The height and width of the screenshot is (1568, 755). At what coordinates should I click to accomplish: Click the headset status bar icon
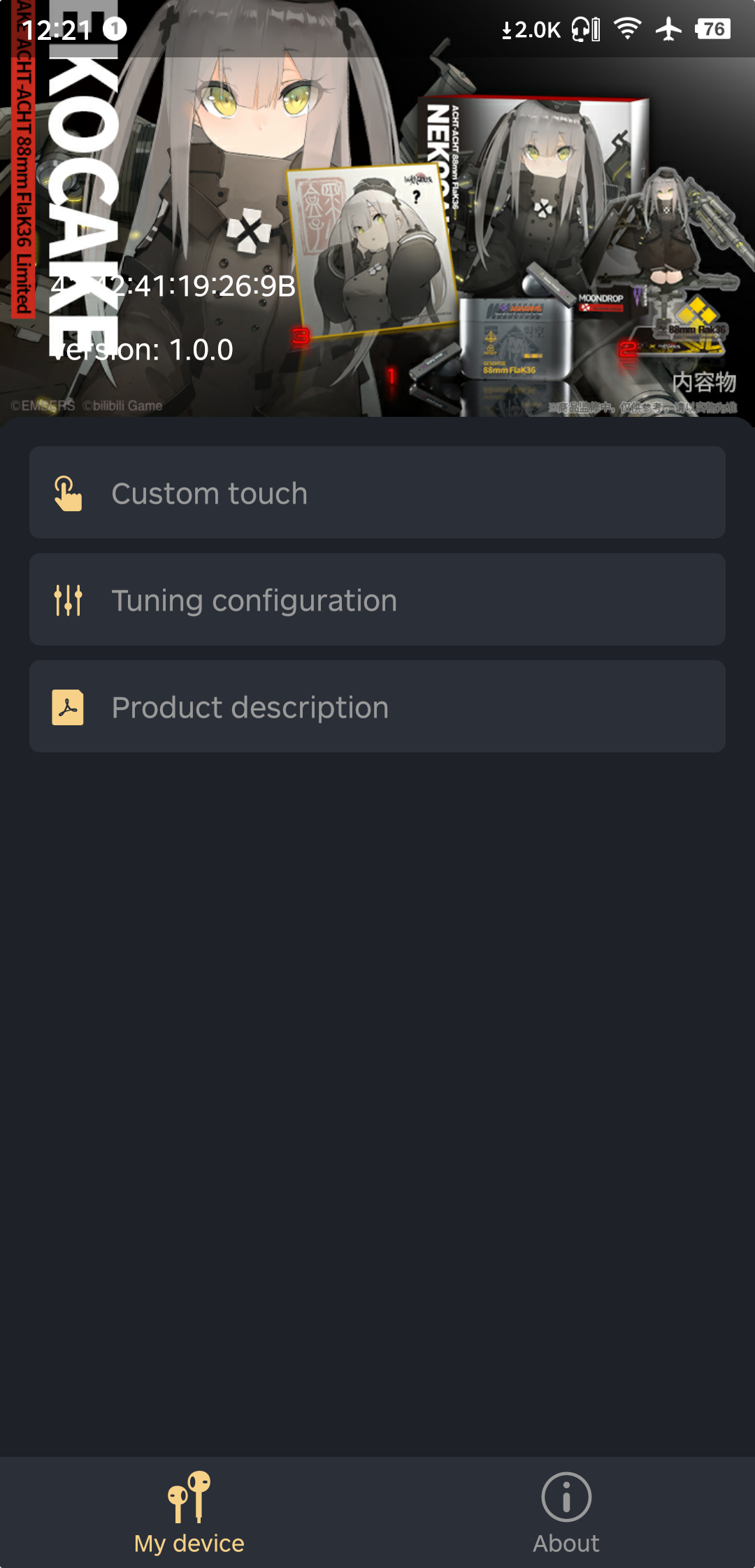coord(586,29)
